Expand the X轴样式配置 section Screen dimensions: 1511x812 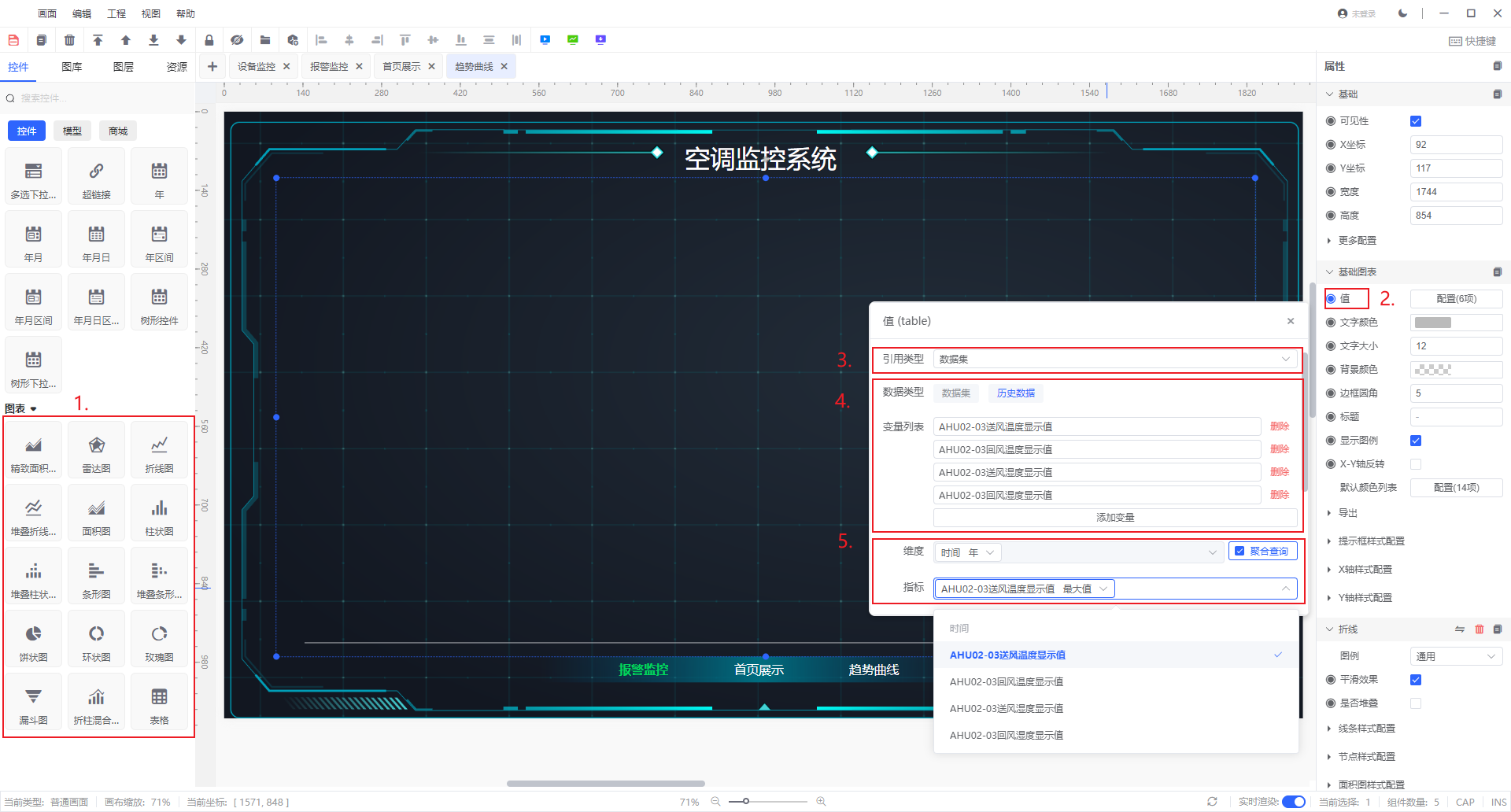1365,570
